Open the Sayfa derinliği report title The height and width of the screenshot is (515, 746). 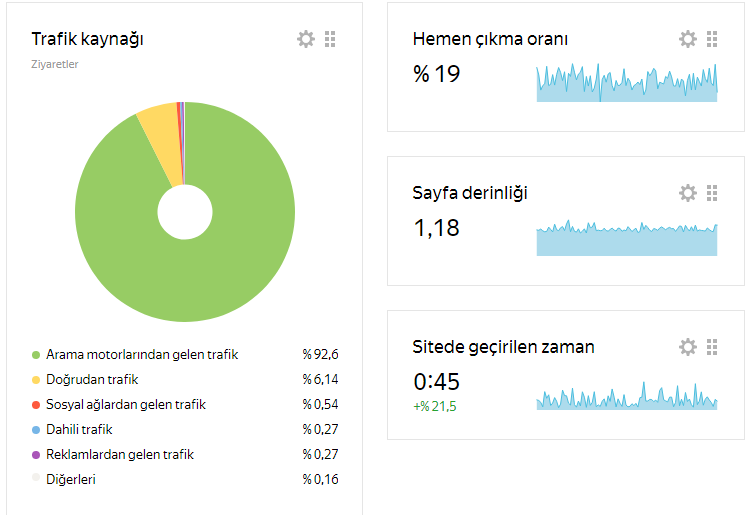[x=470, y=194]
